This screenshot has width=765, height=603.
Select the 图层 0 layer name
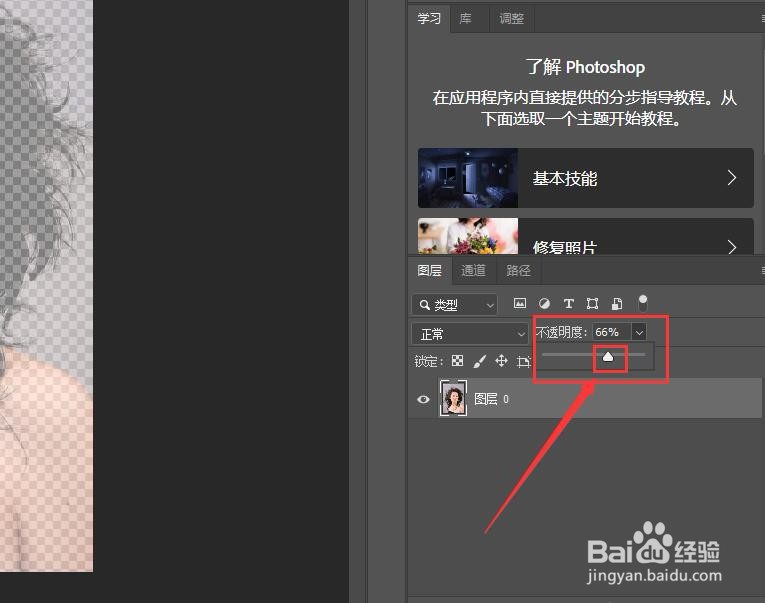pos(492,399)
